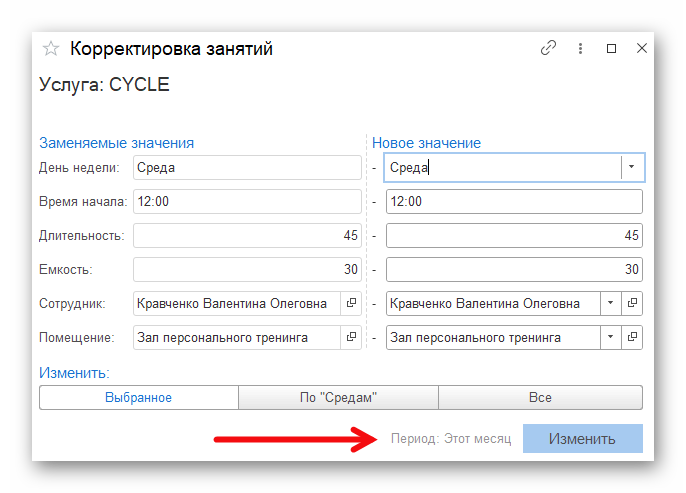The image size is (686, 493).
Task: Select the Все change option
Action: pos(540,397)
